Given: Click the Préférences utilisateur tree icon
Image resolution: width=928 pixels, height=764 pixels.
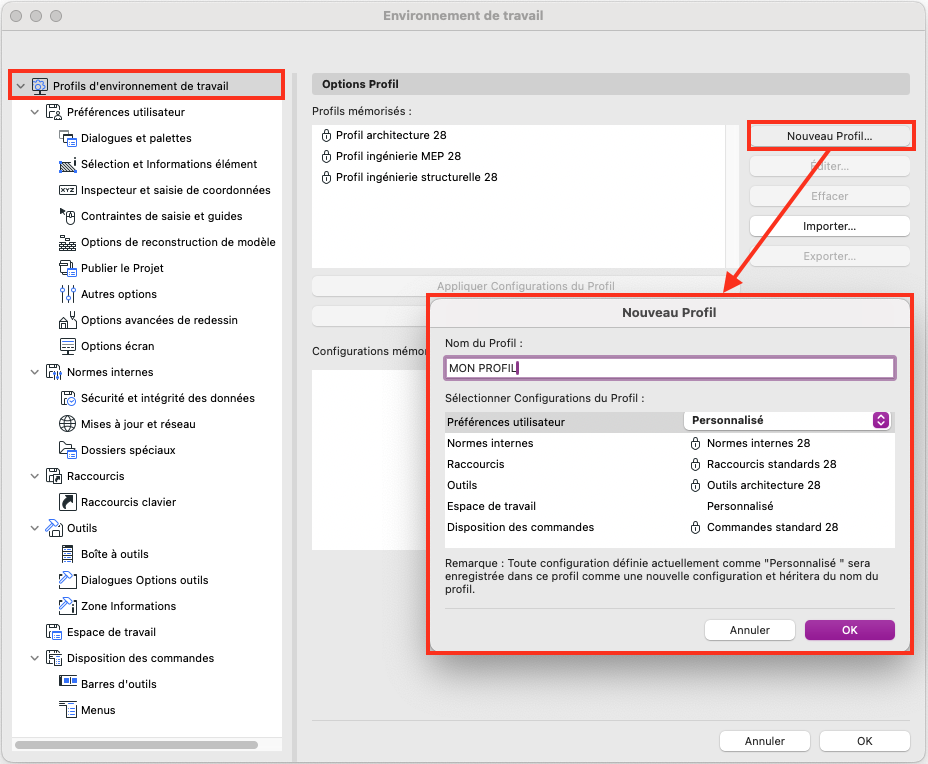Looking at the screenshot, I should [54, 112].
